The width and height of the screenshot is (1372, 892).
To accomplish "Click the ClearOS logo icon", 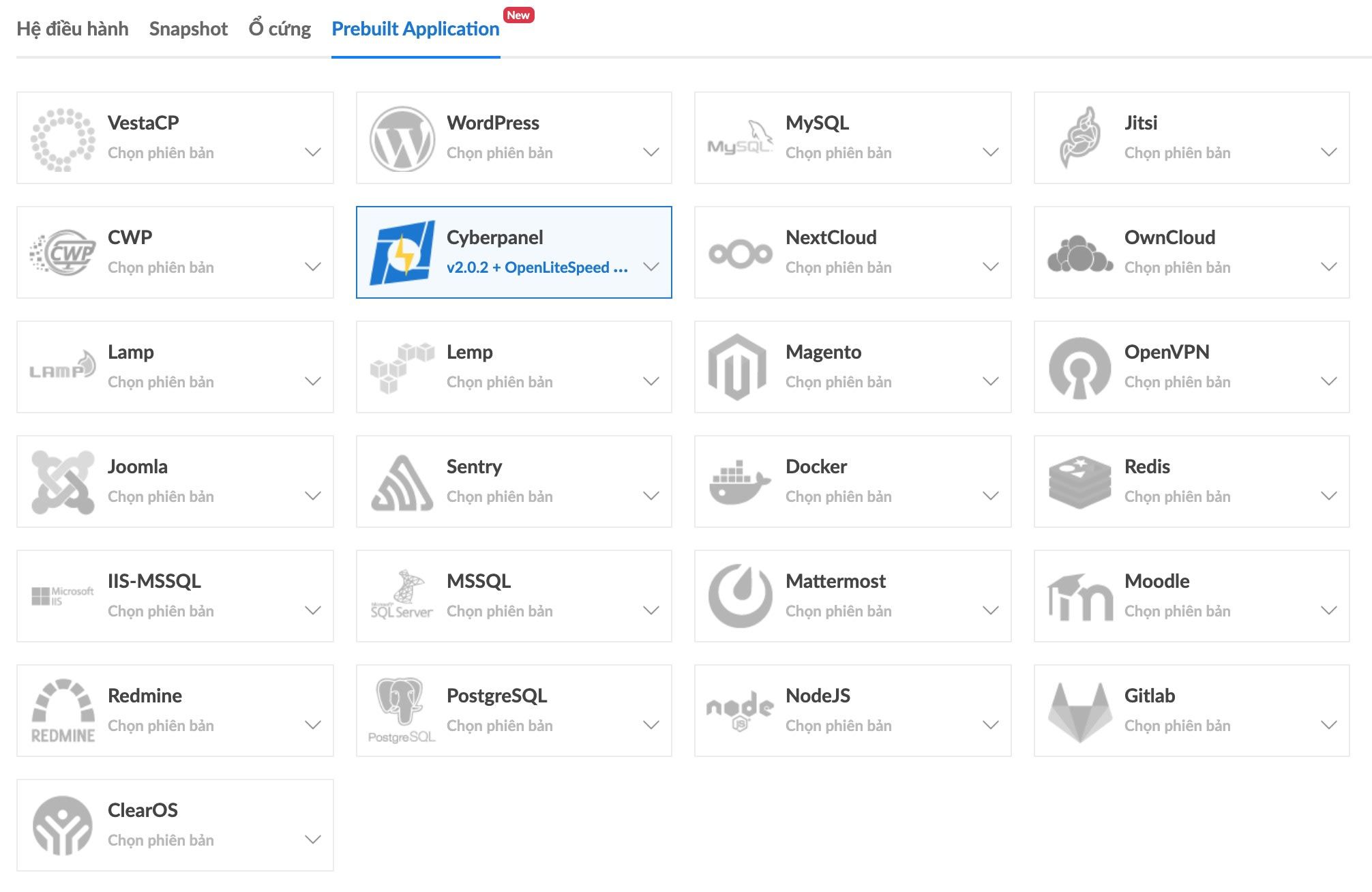I will pos(63,825).
